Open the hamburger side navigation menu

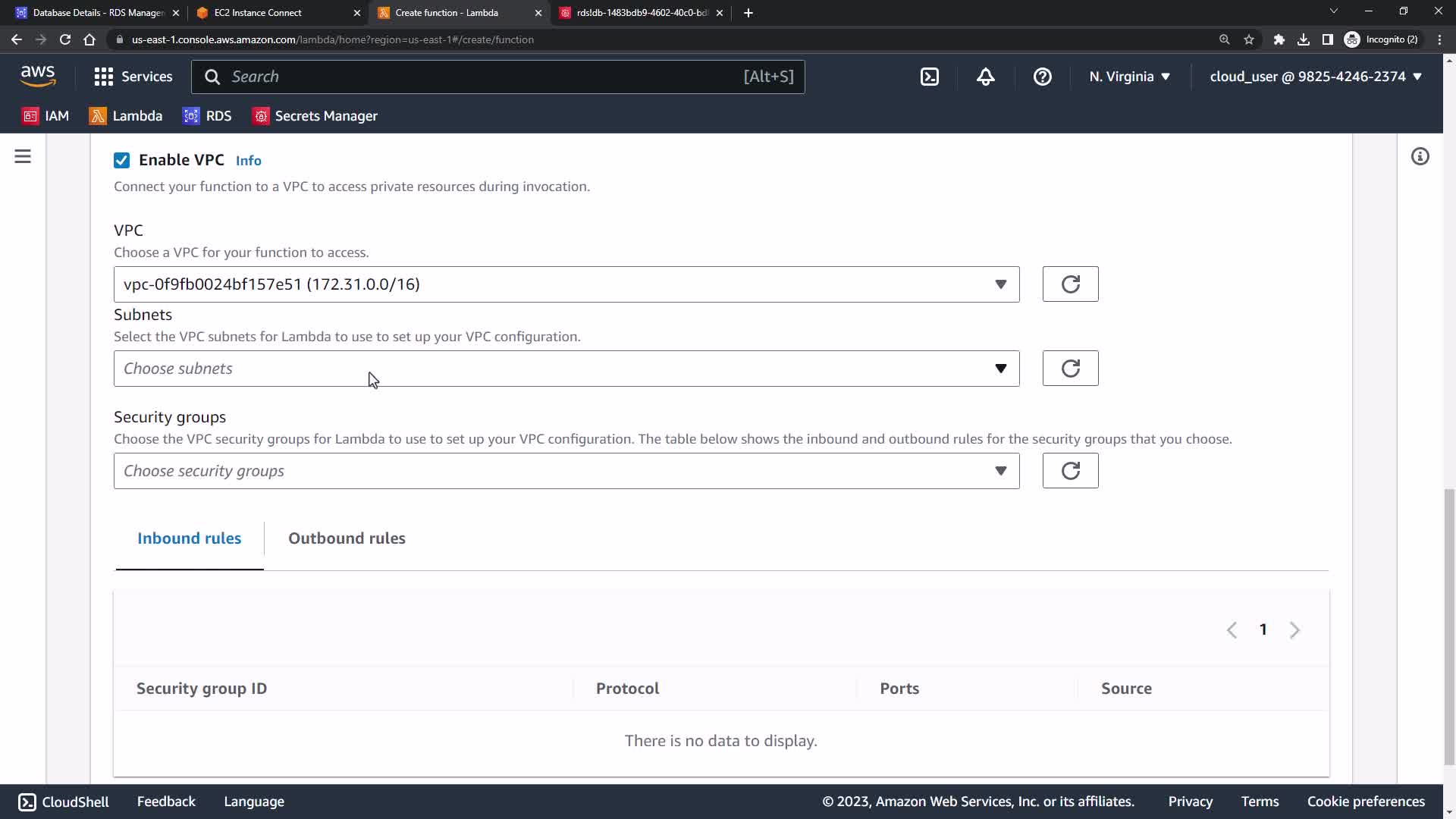coord(23,157)
